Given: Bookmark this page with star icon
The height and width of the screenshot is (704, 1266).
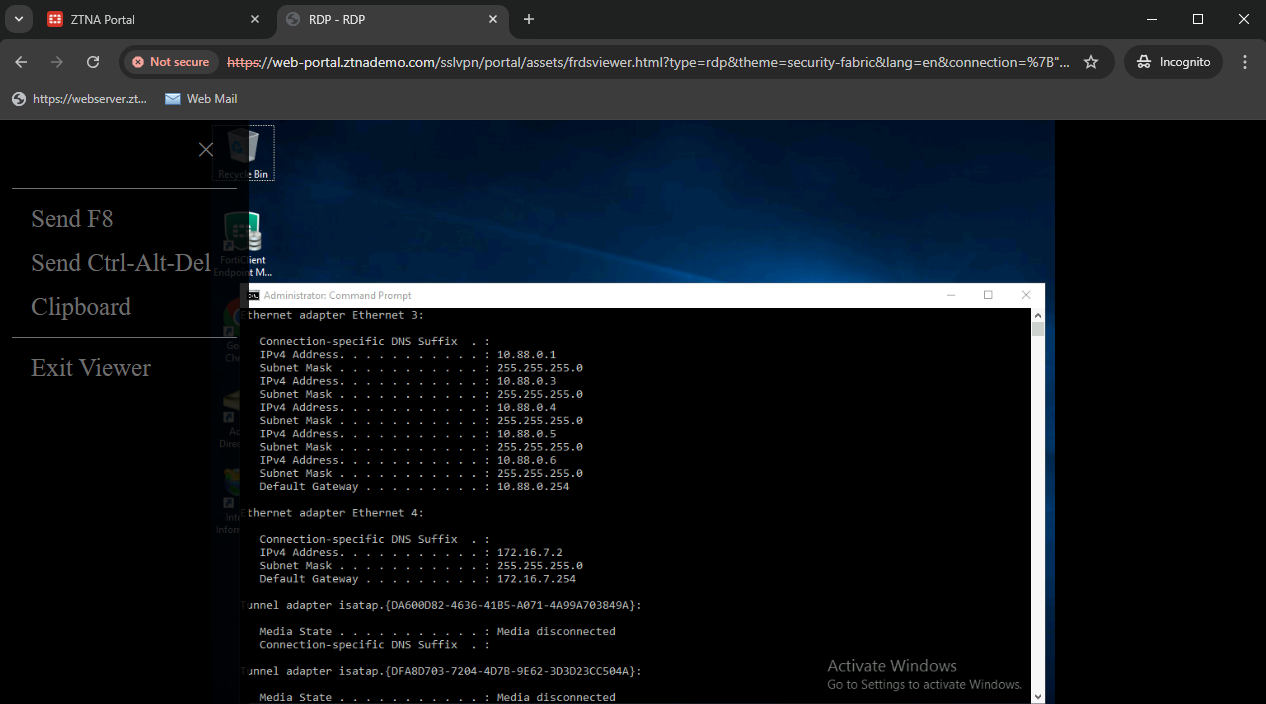Looking at the screenshot, I should pyautogui.click(x=1091, y=62).
